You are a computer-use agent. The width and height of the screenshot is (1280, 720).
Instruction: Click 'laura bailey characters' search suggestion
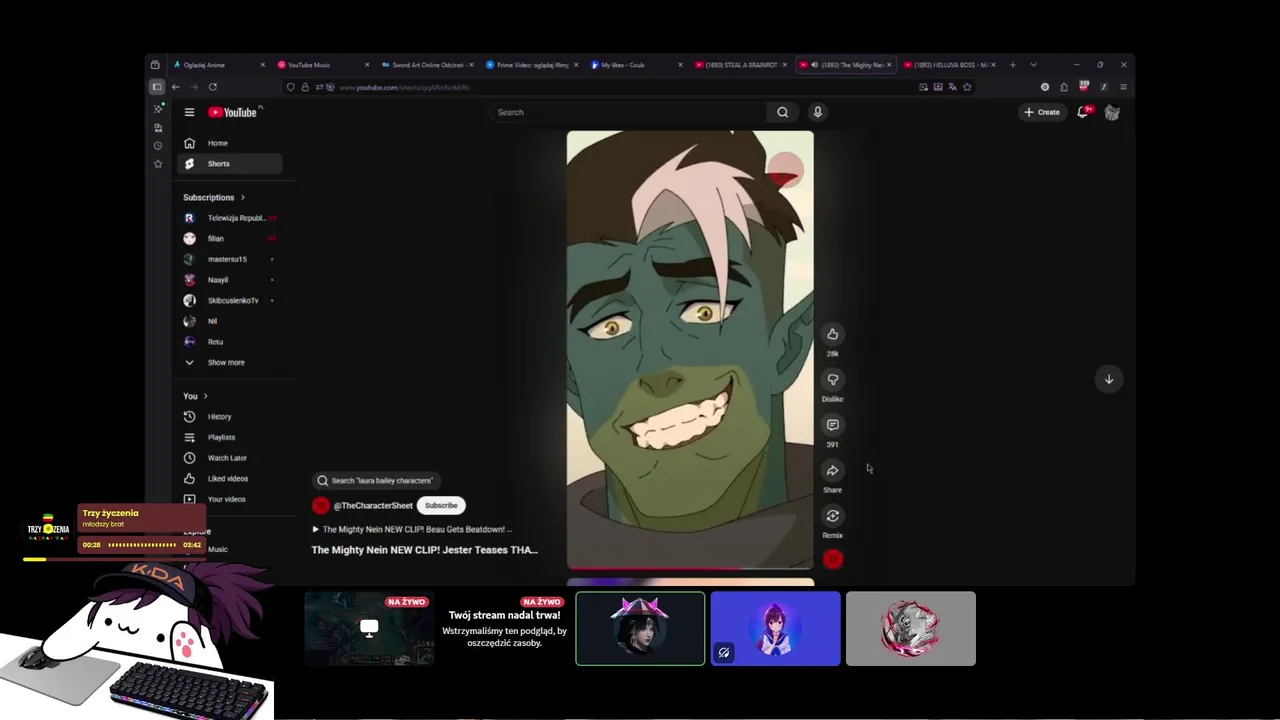(x=376, y=480)
